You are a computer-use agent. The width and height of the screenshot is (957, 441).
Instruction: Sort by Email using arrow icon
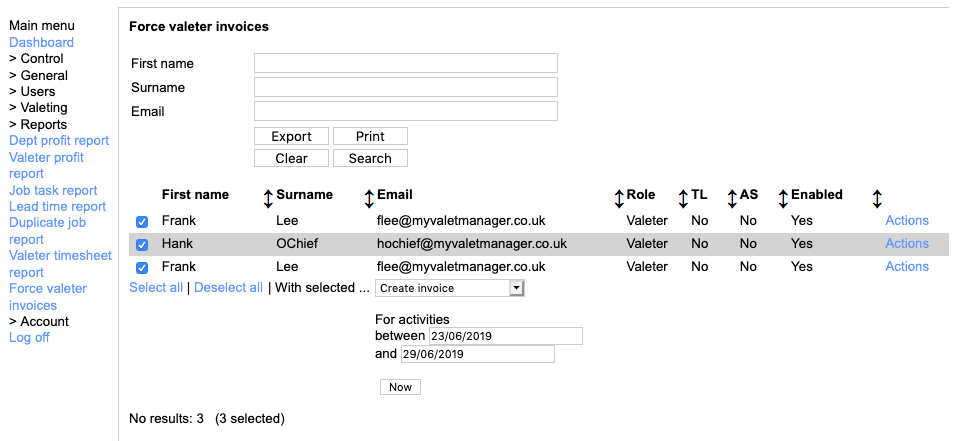tap(619, 198)
